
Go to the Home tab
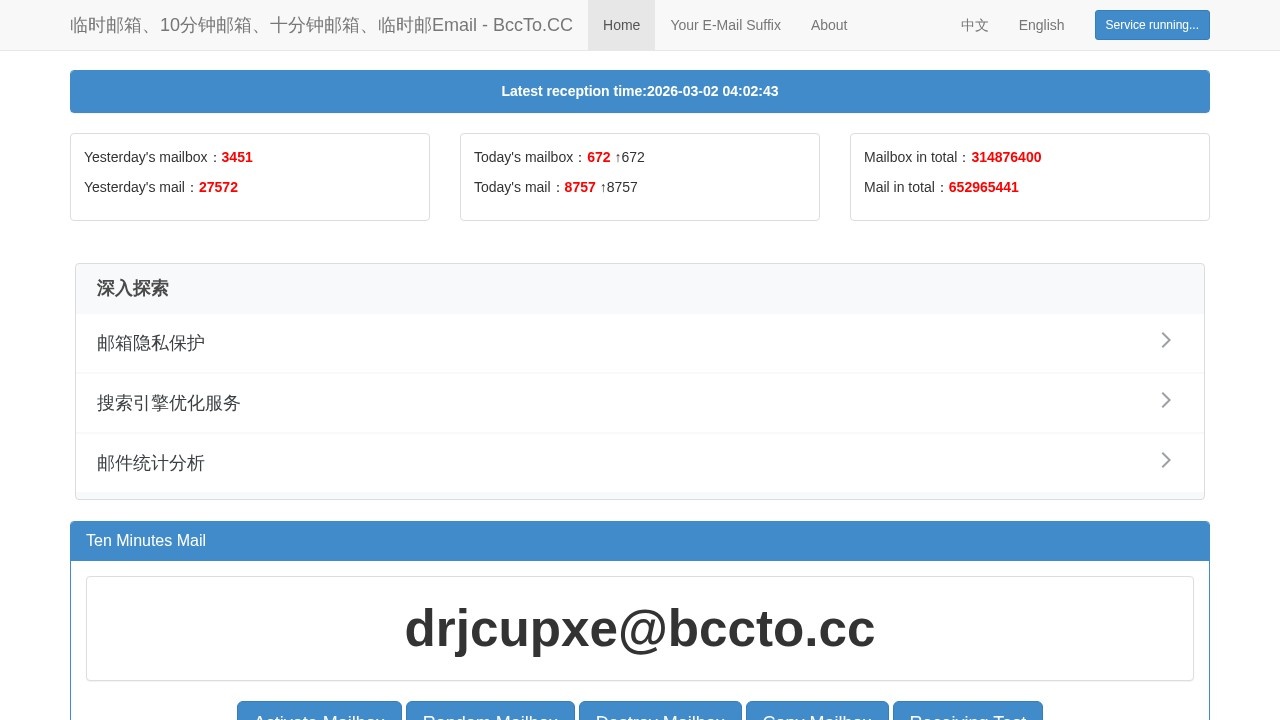(x=621, y=25)
